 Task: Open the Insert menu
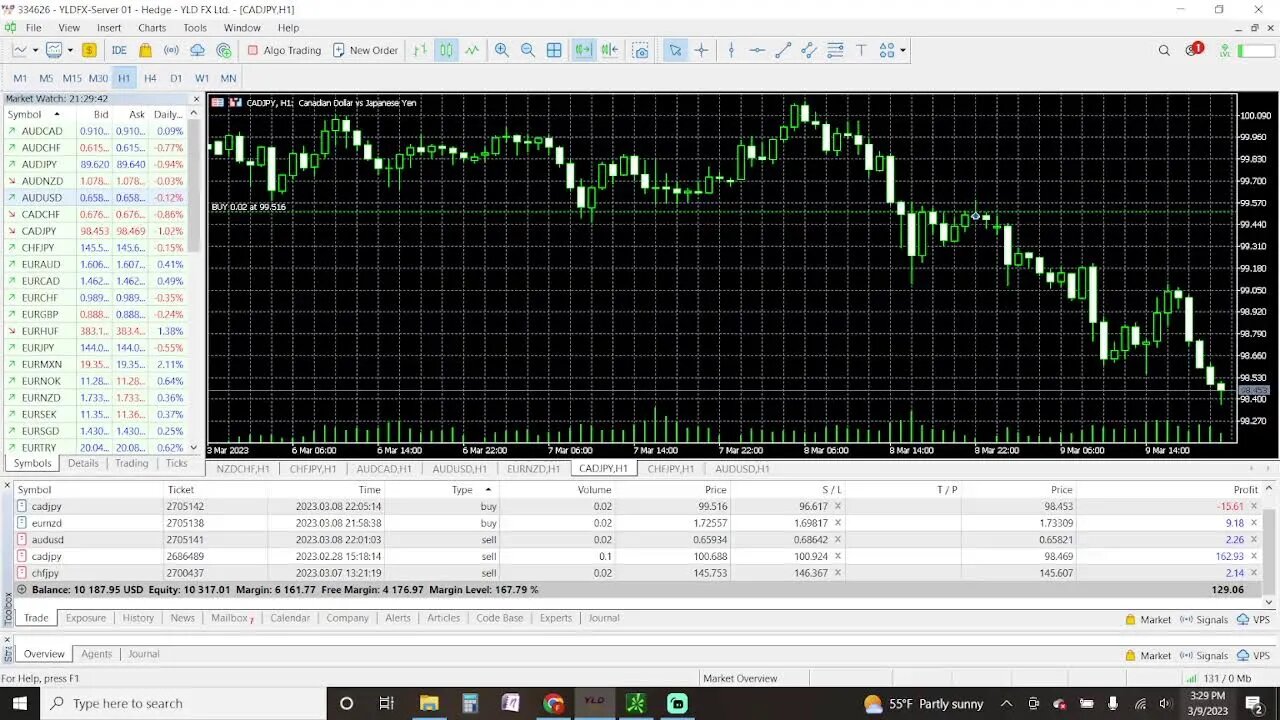click(x=109, y=28)
